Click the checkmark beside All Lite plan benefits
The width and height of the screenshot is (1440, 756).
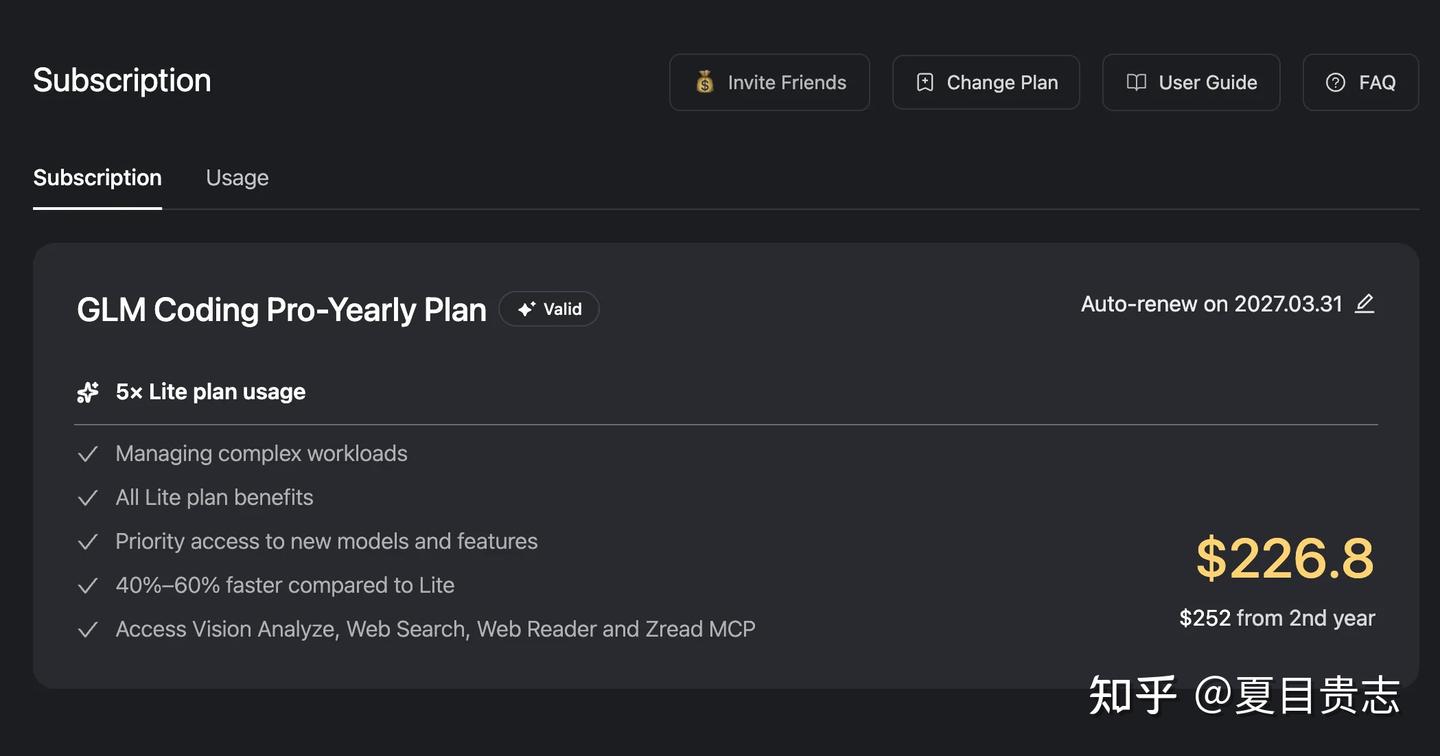click(88, 498)
